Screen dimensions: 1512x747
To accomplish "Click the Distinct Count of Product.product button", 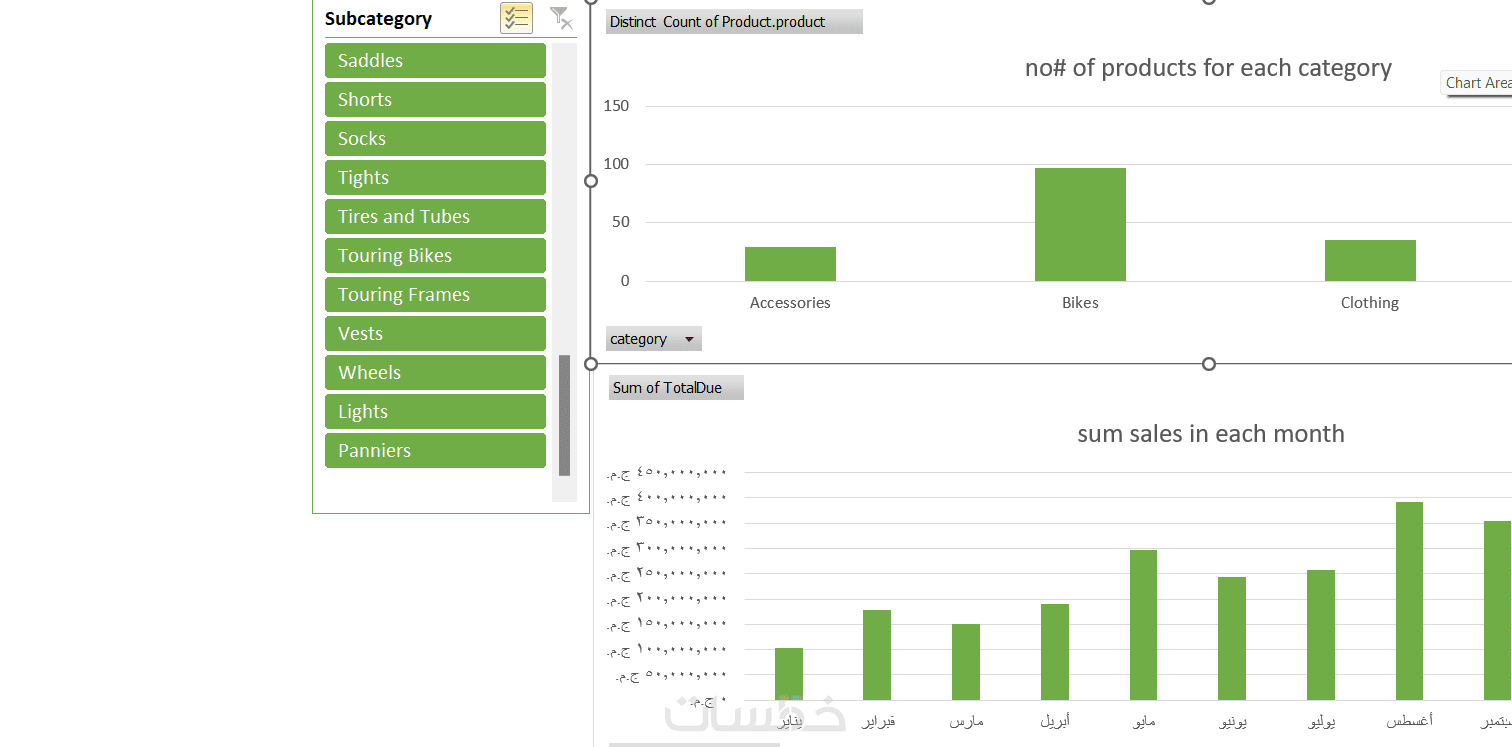I will click(x=733, y=22).
